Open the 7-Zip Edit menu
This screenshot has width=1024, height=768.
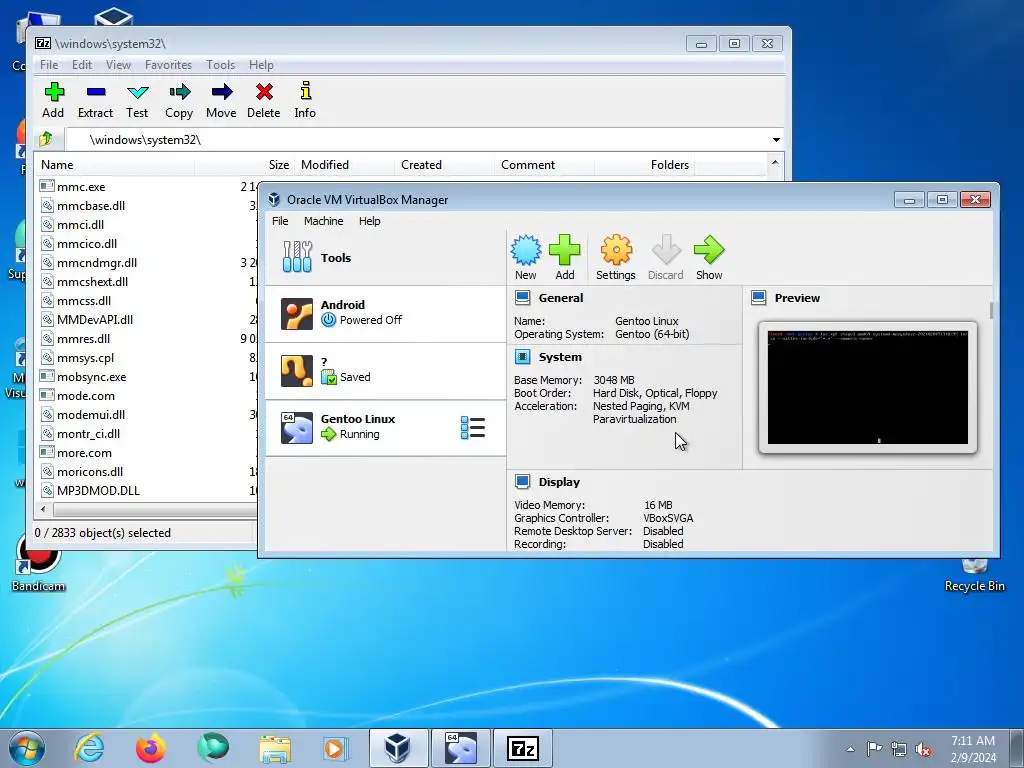point(82,65)
